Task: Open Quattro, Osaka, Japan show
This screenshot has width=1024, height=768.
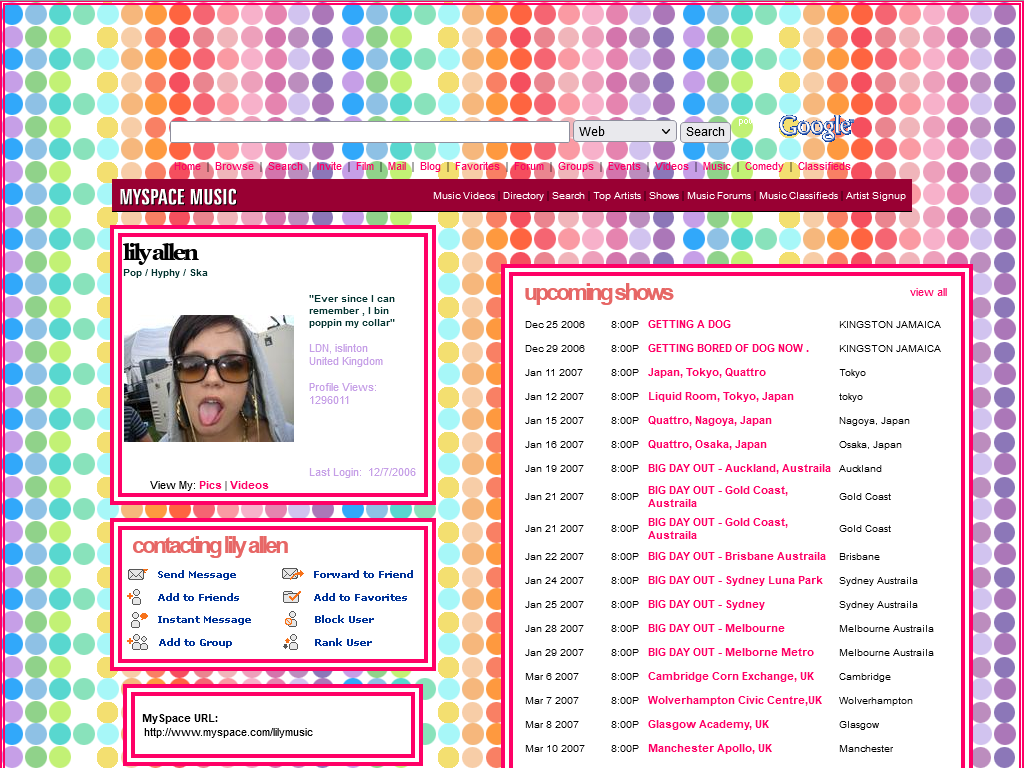Action: click(707, 444)
